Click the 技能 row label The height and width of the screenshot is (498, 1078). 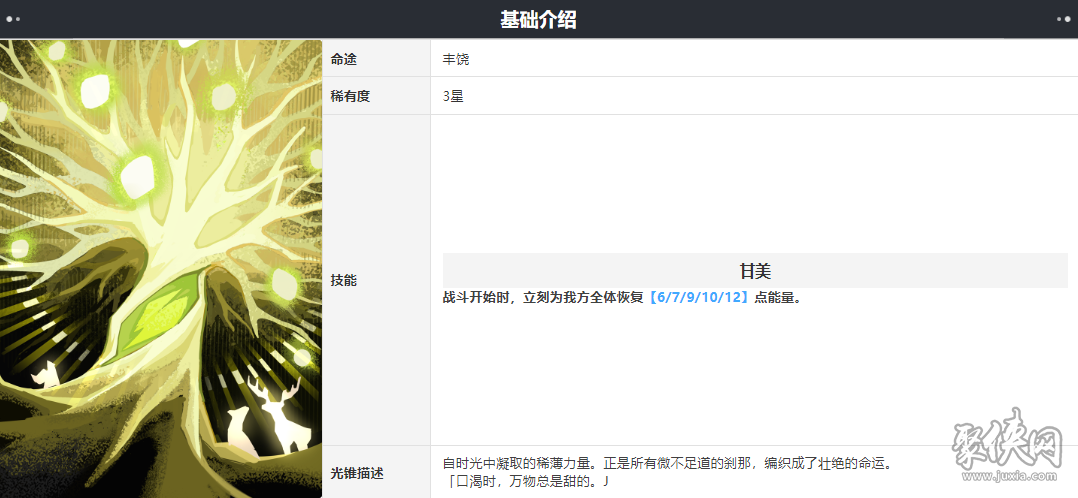(344, 281)
